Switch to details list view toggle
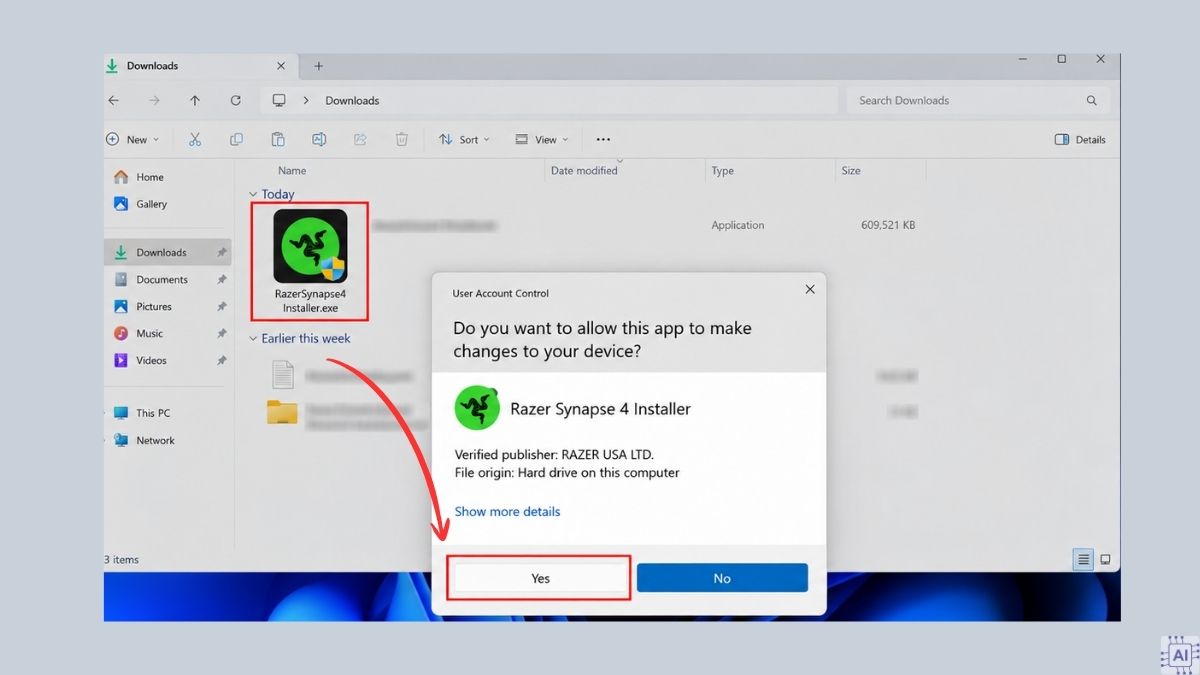Viewport: 1200px width, 675px height. tap(1084, 560)
